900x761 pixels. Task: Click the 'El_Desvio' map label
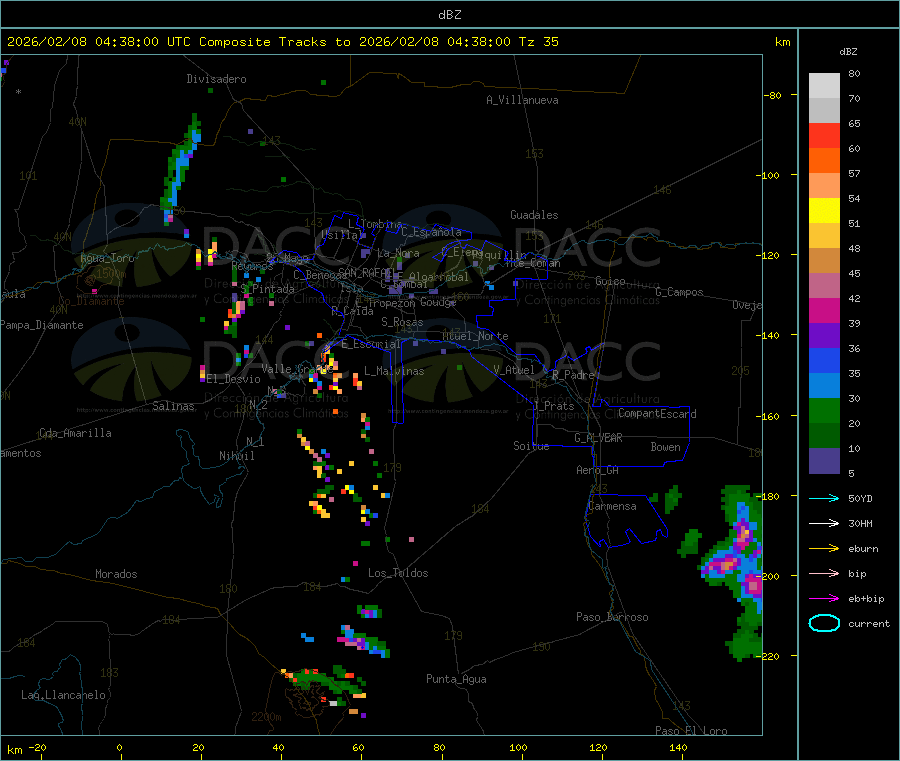(x=233, y=379)
